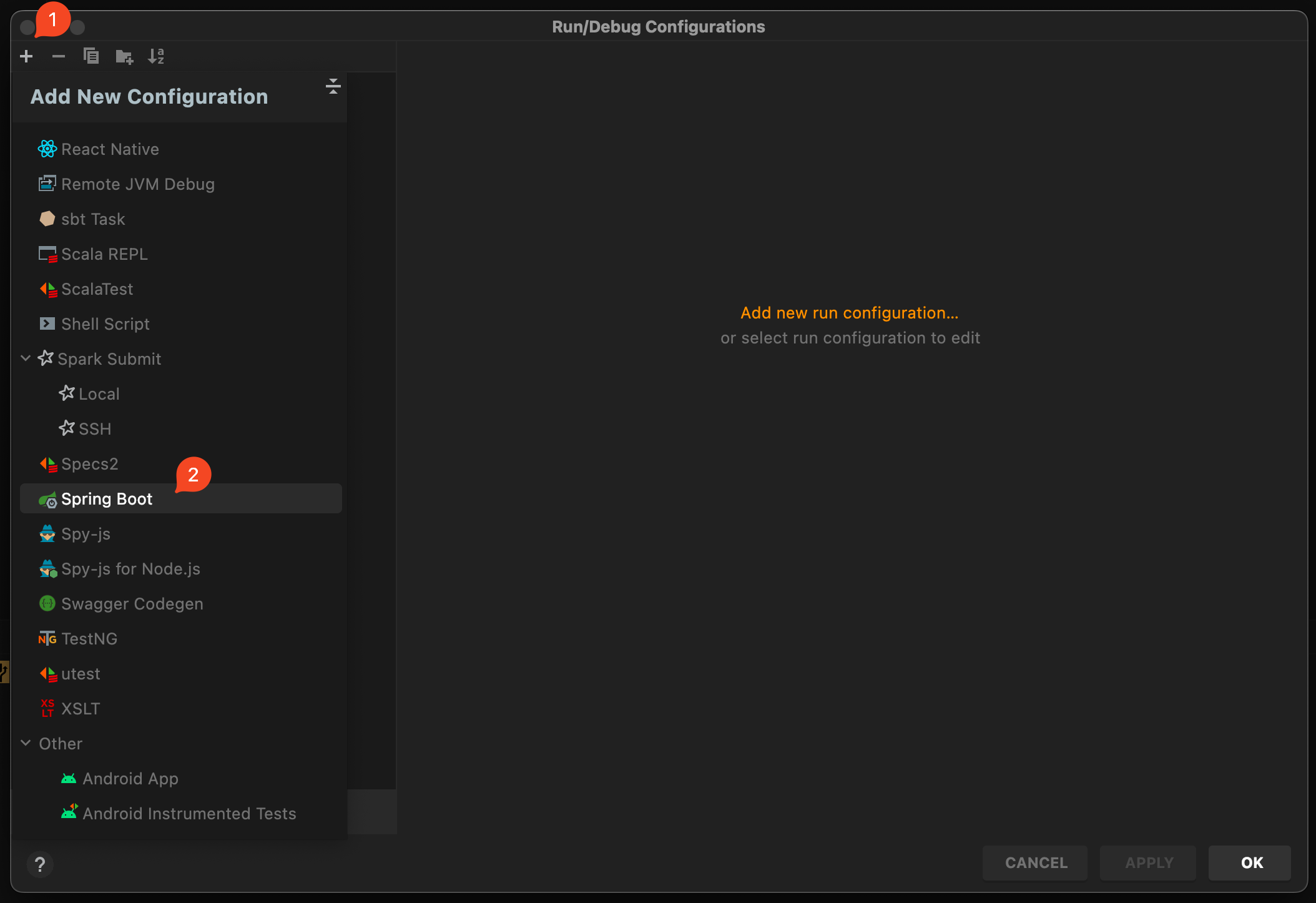Screen dimensions: 1316x903
Task: Select the TestNG configuration type
Action: coord(89,639)
